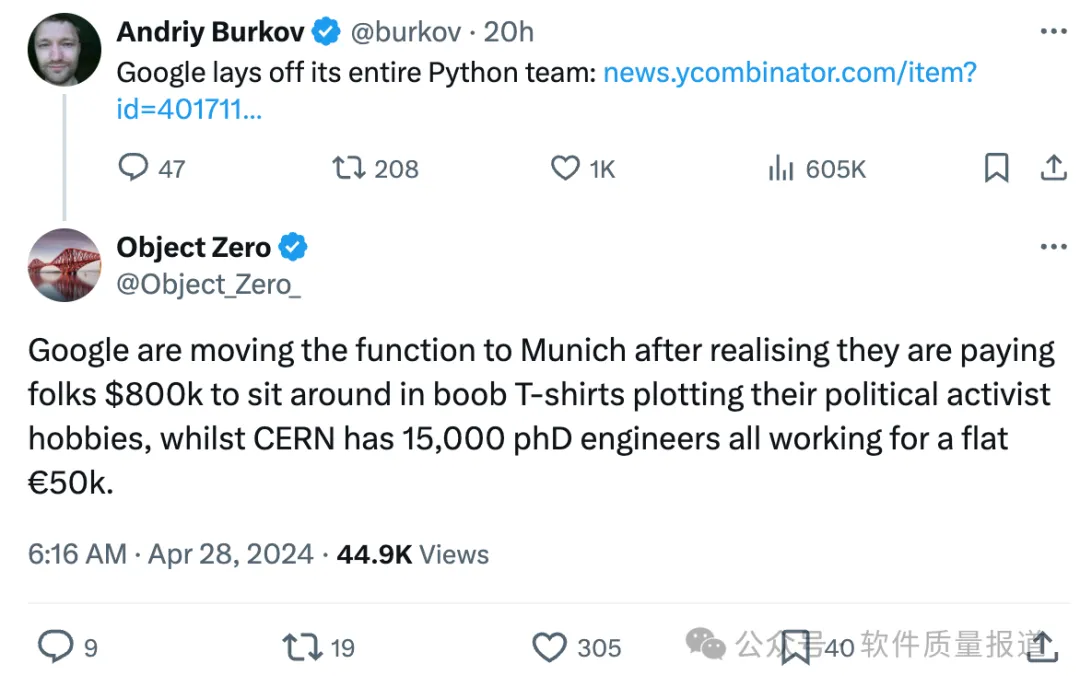This screenshot has width=1080, height=687.
Task: Open Andriy Burkov's profile name
Action: (210, 32)
